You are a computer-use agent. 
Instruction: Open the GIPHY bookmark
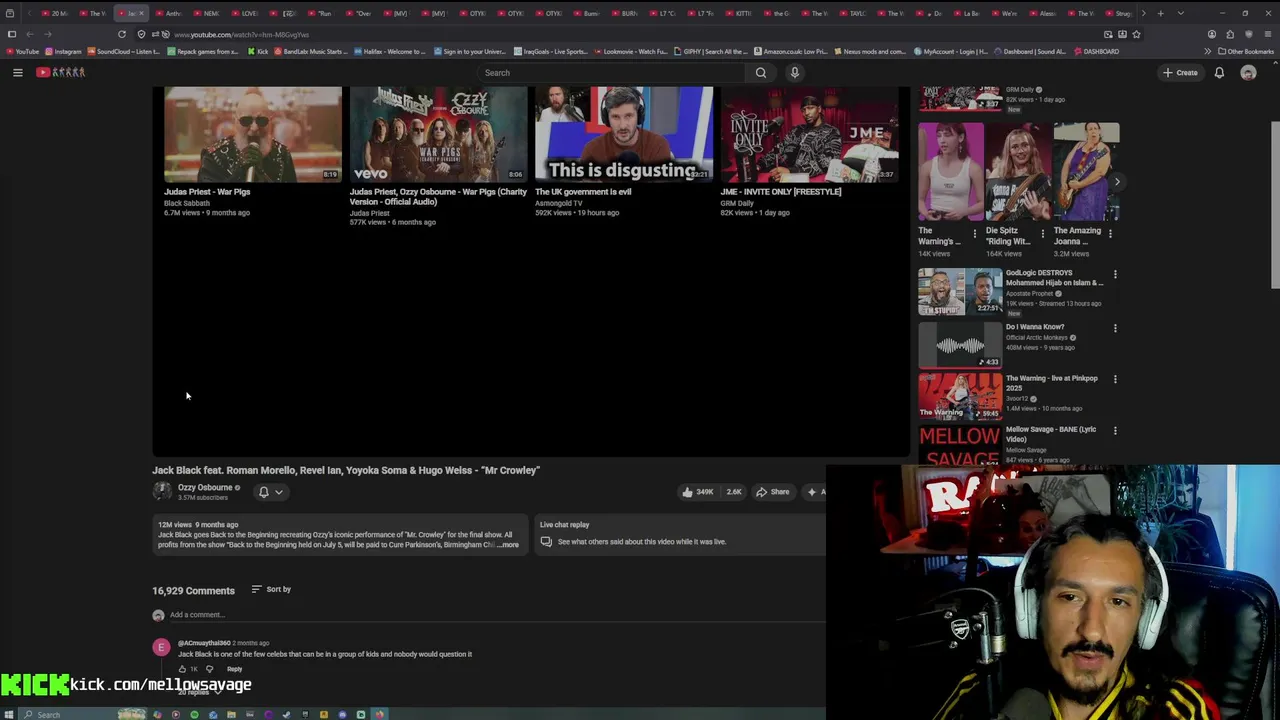(711, 51)
